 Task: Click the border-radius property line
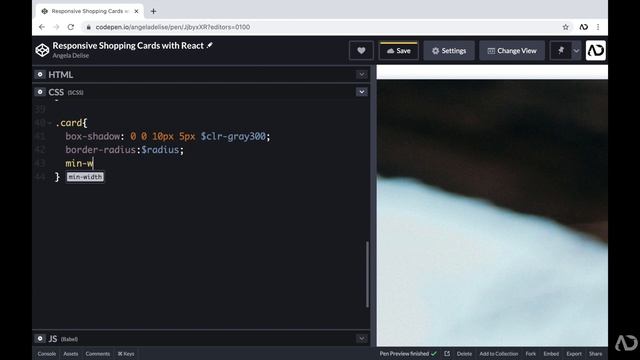[x=124, y=150]
